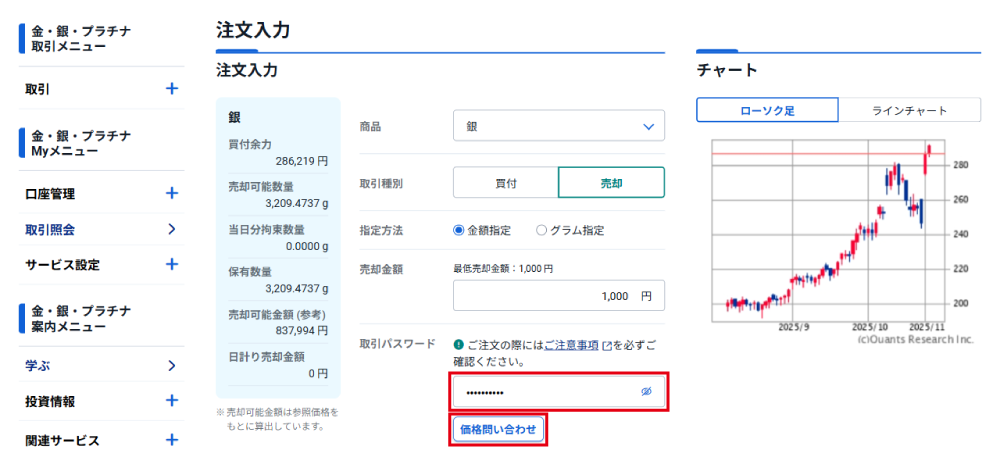Image resolution: width=1000 pixels, height=456 pixels.
Task: Select 金額指定 radio button
Action: [x=459, y=230]
